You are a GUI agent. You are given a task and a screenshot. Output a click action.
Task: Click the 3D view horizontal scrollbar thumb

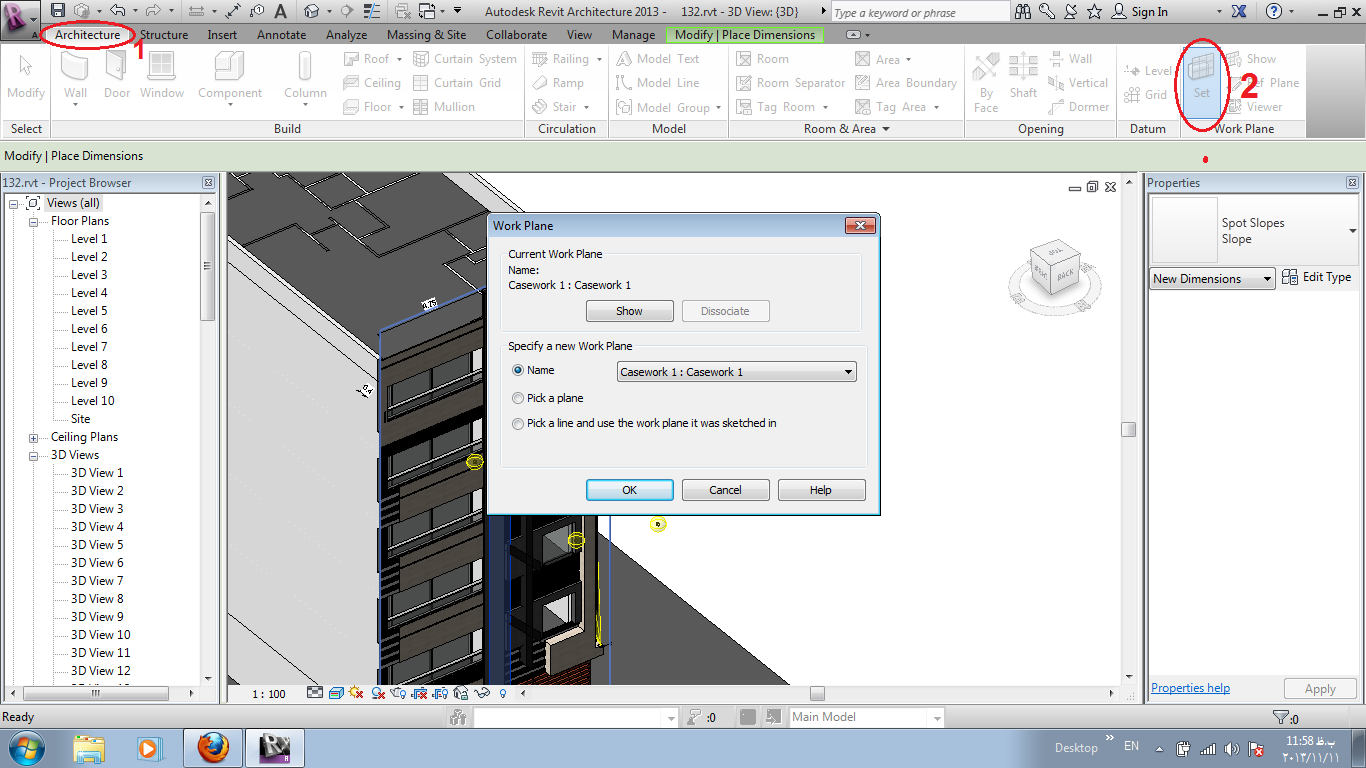click(817, 693)
